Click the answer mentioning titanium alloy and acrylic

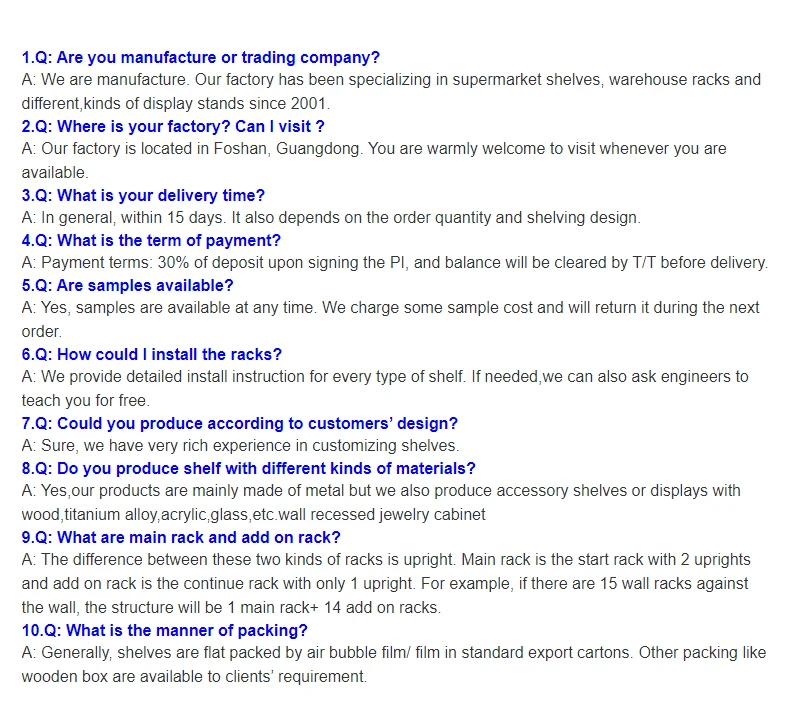pos(380,502)
